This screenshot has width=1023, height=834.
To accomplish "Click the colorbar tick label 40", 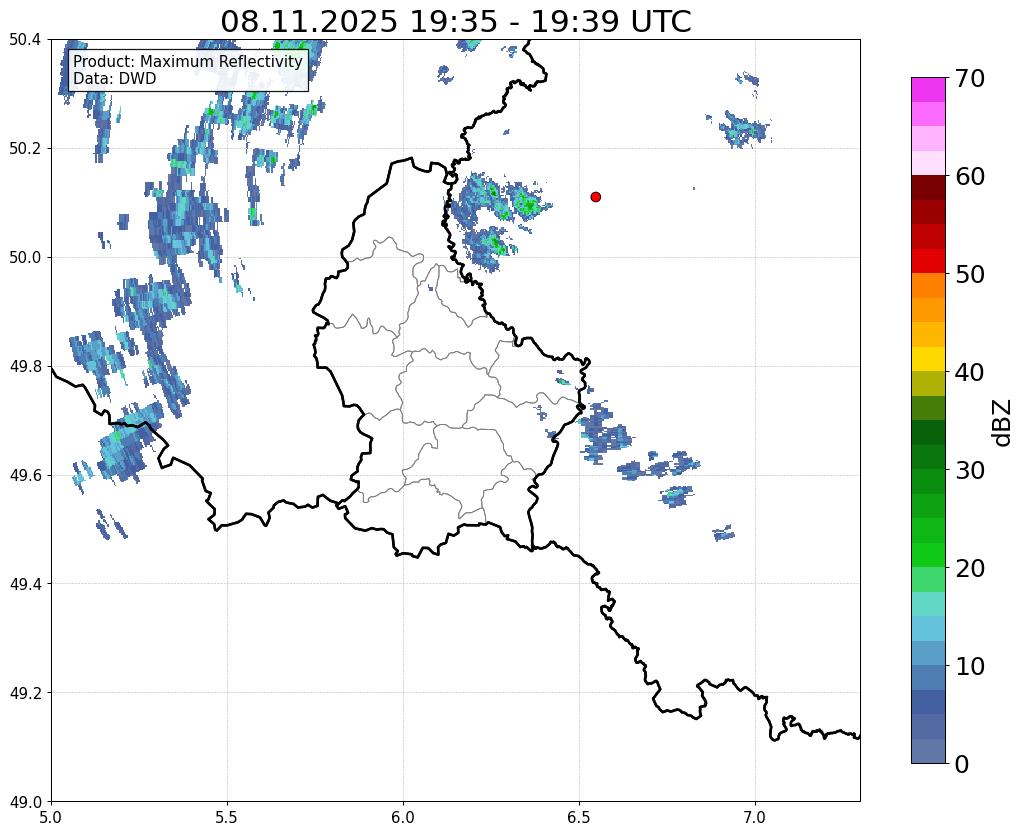I will coord(970,372).
